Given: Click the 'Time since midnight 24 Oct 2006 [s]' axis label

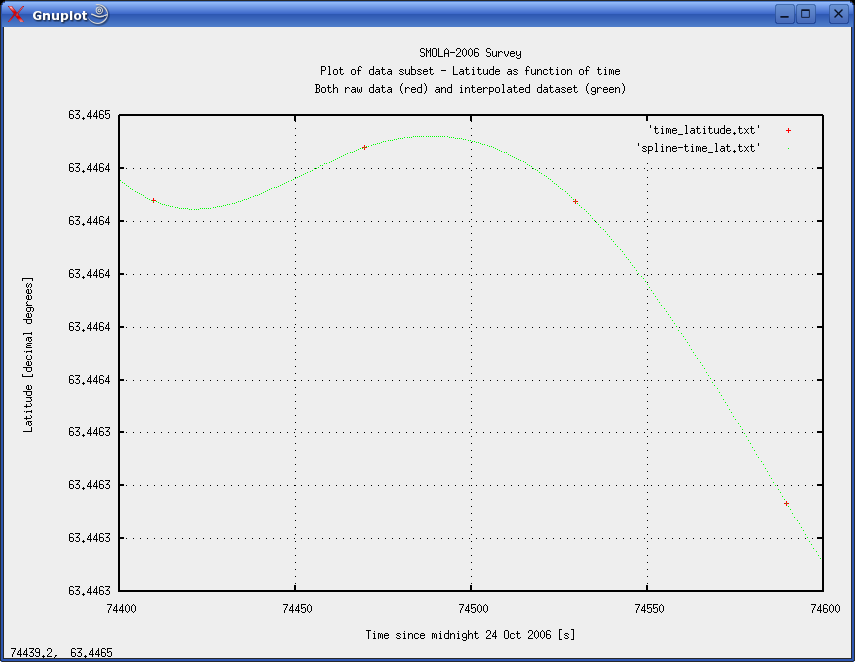Looking at the screenshot, I should coord(470,635).
